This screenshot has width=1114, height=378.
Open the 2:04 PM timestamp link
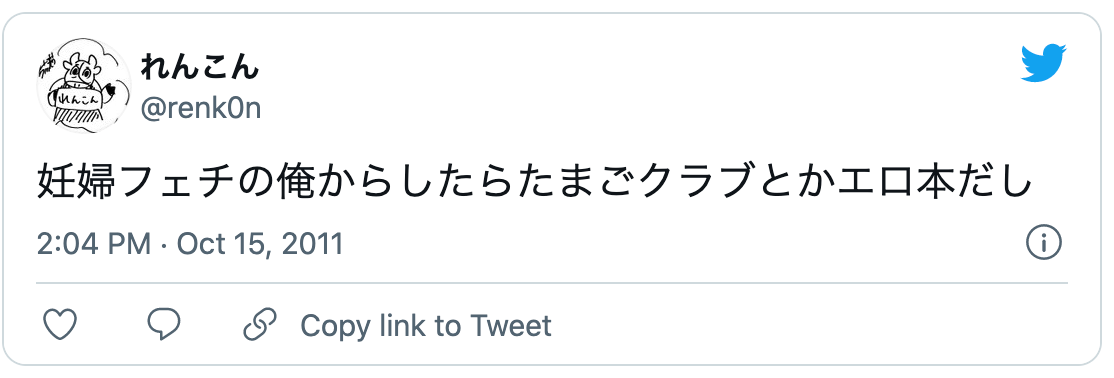[94, 244]
